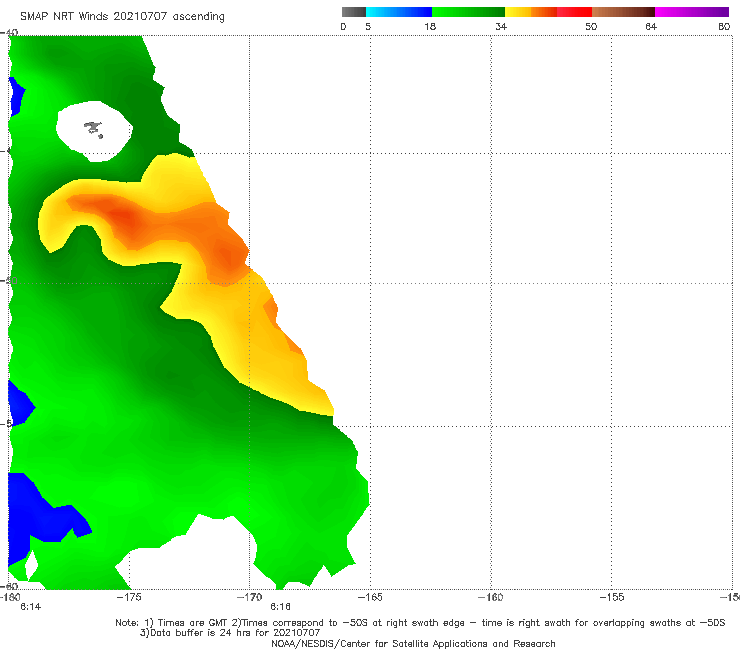Viewport: 740px width, 650px height.
Task: Click the color bar label '34'
Action: pos(501,27)
